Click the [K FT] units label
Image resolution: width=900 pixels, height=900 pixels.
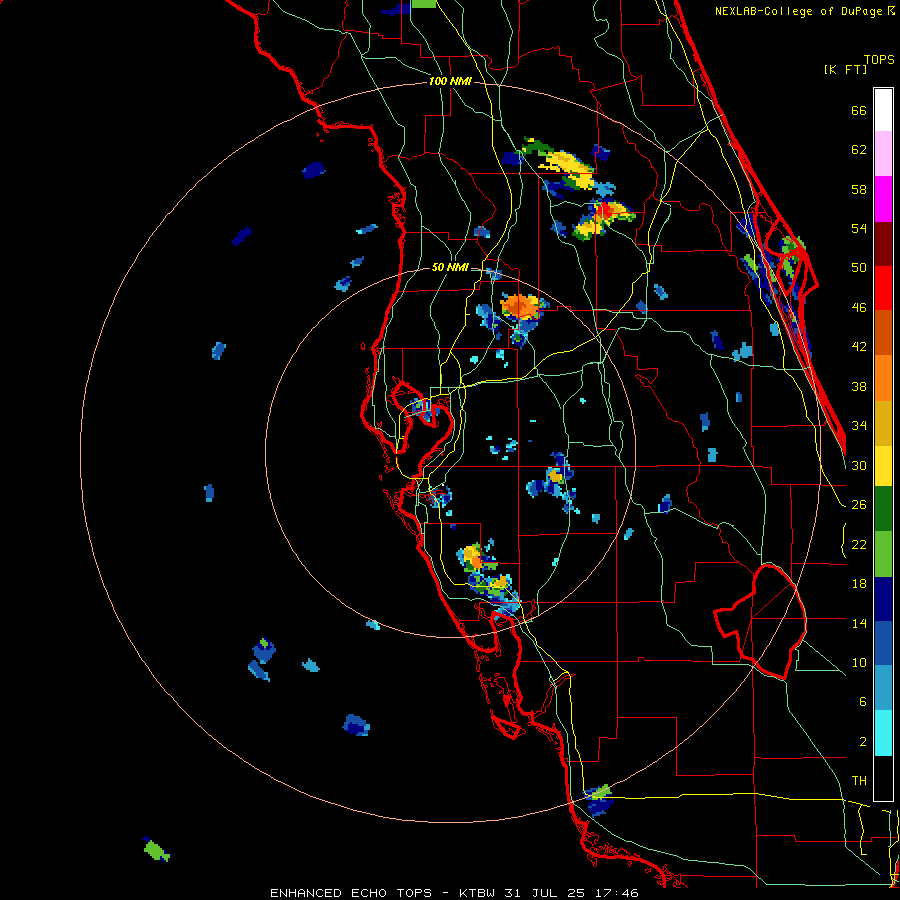(x=845, y=69)
